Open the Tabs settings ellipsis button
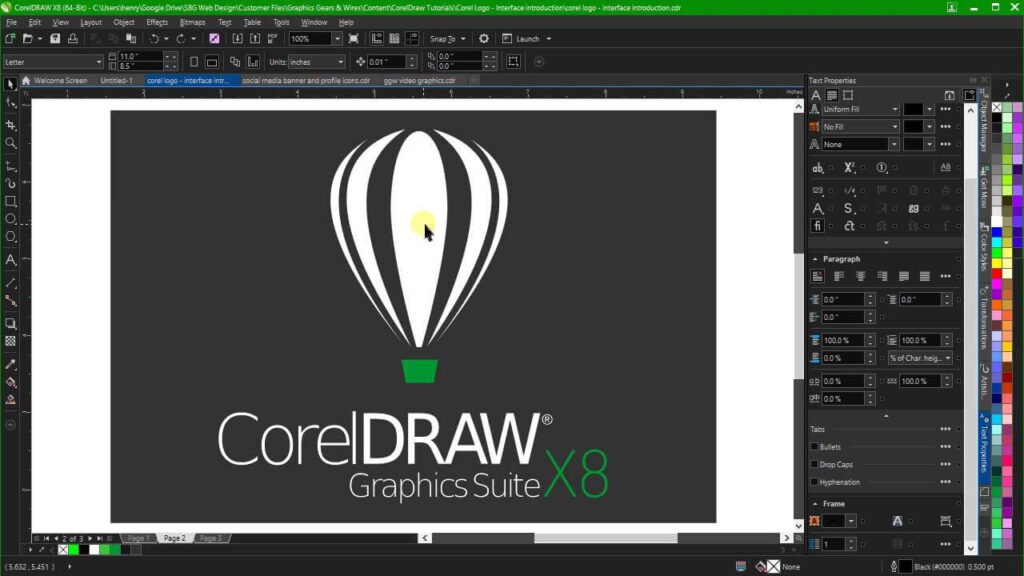 tap(945, 429)
